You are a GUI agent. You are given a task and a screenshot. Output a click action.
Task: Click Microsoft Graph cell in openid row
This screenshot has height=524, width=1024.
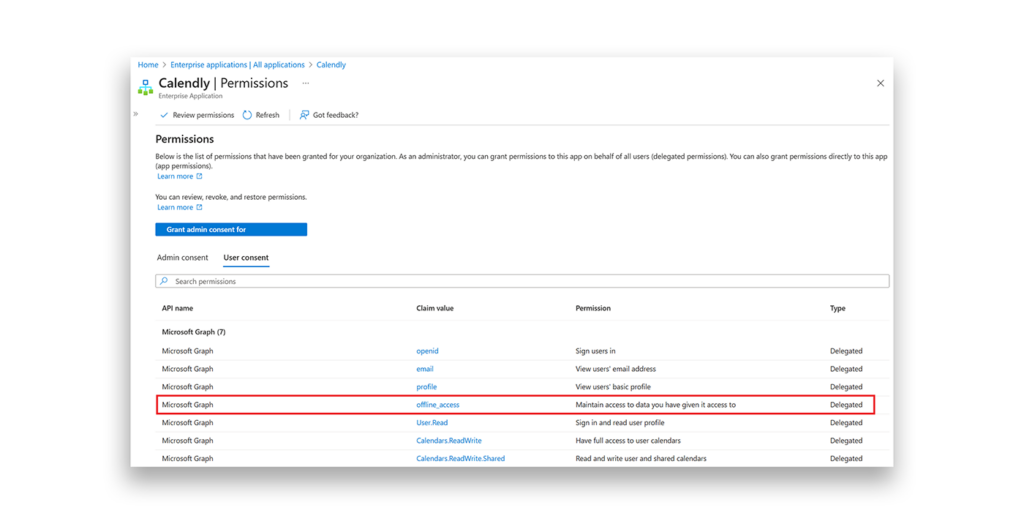coord(187,351)
